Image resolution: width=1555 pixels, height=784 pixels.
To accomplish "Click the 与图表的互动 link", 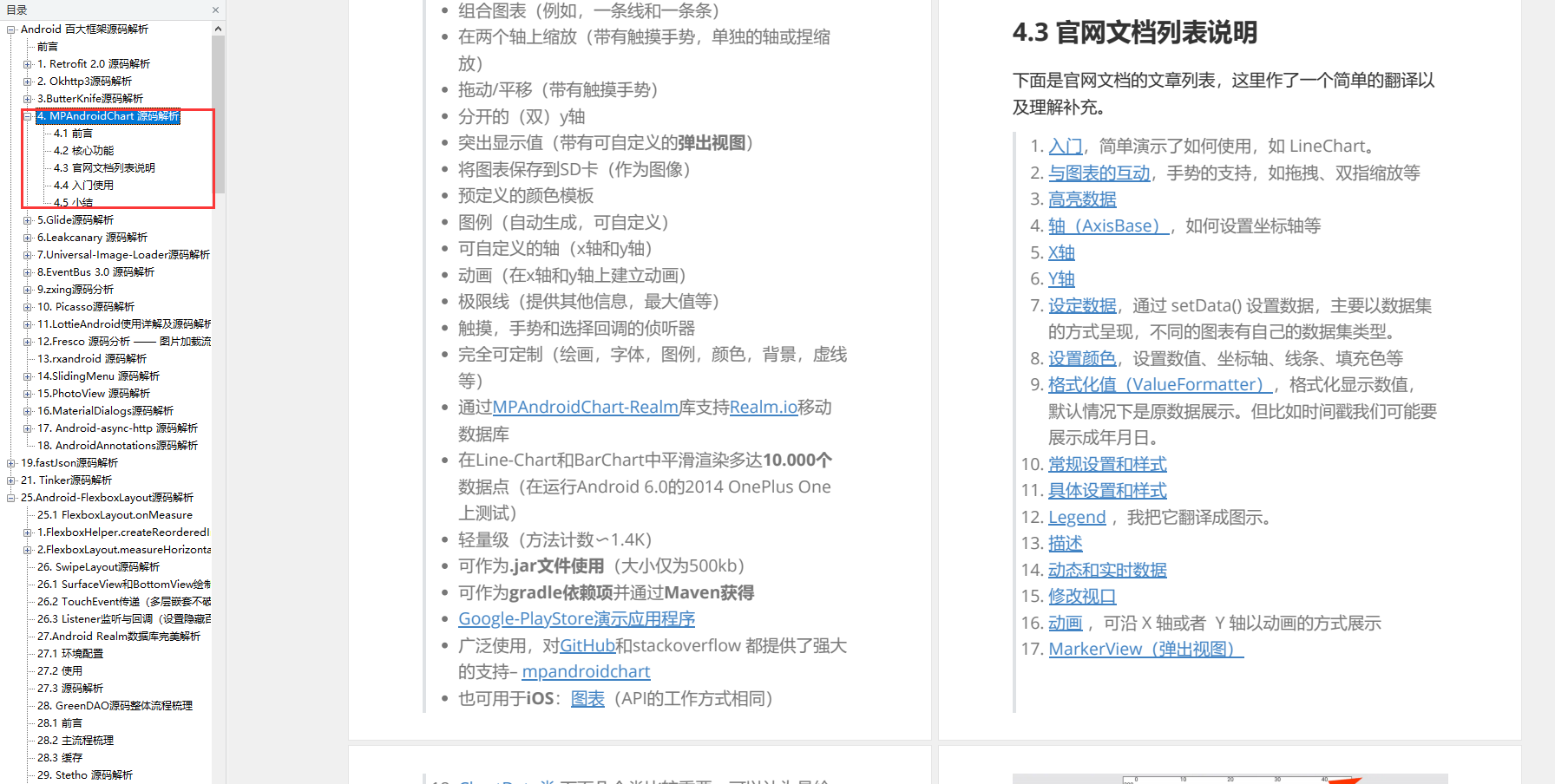I will point(1099,173).
